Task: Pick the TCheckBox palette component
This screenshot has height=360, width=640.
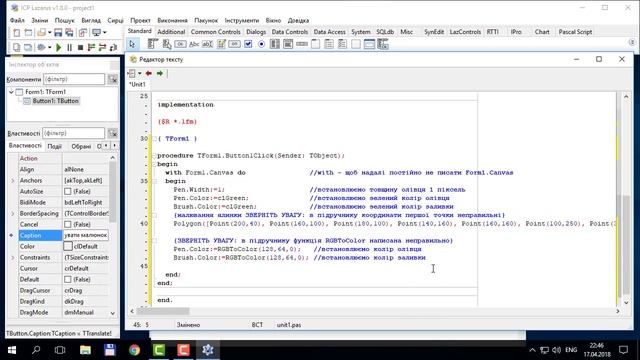Action: pyautogui.click(x=248, y=44)
